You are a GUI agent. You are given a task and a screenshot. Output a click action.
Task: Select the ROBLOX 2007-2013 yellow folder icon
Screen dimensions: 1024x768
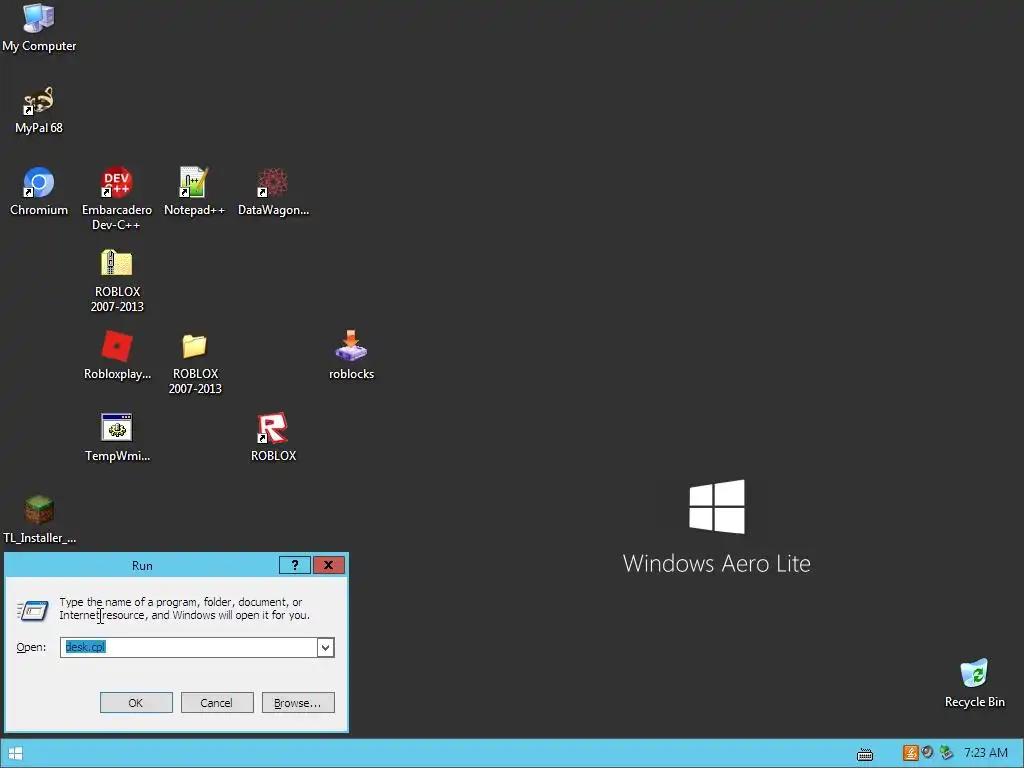point(194,346)
